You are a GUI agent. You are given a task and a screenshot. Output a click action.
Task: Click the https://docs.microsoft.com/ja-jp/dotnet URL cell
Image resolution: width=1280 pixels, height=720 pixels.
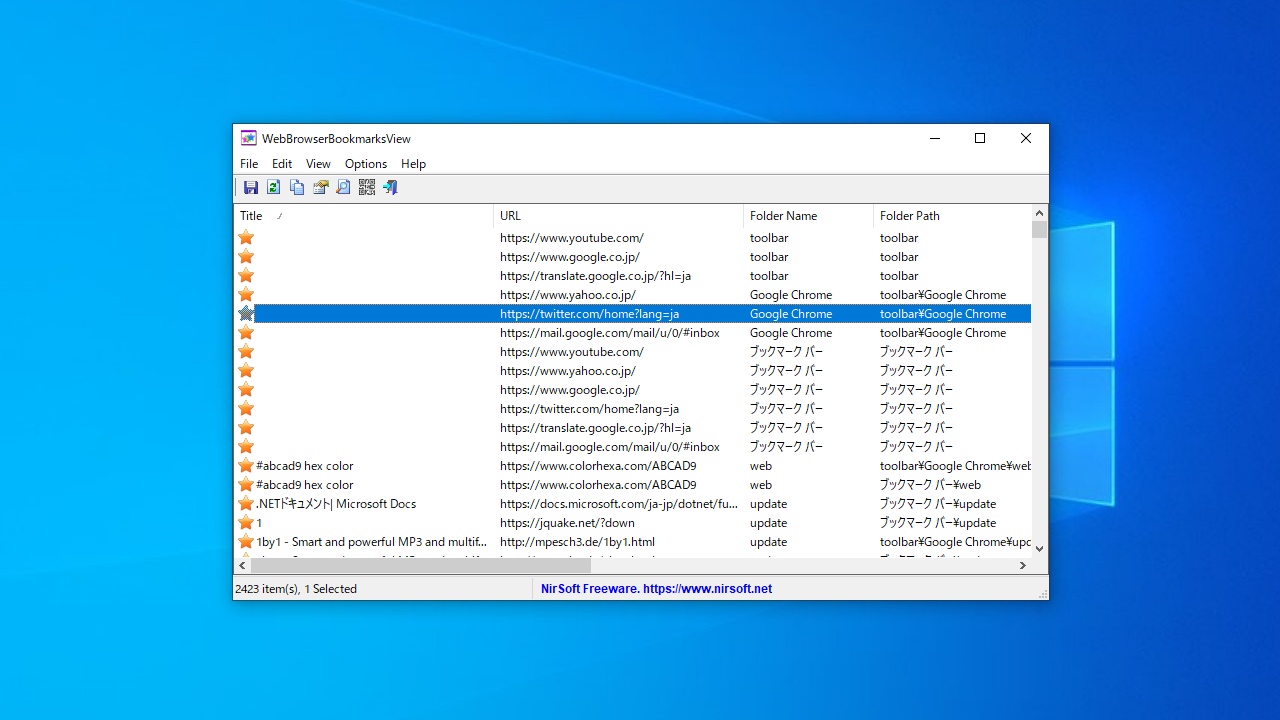619,504
